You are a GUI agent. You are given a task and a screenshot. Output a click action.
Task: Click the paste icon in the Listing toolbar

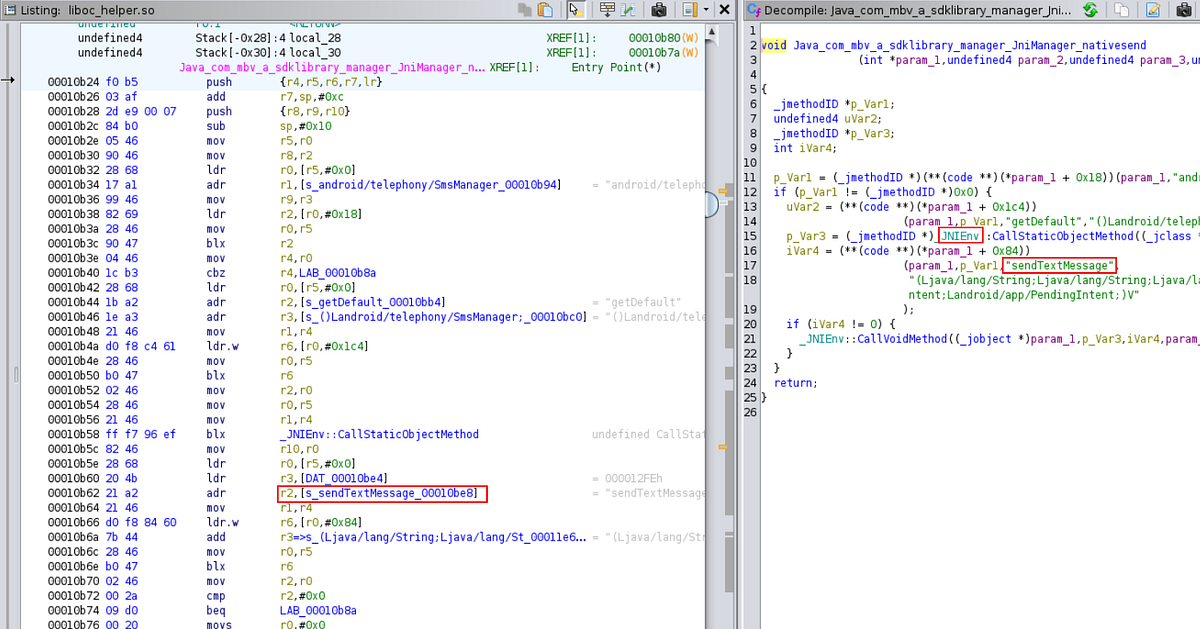click(543, 7)
